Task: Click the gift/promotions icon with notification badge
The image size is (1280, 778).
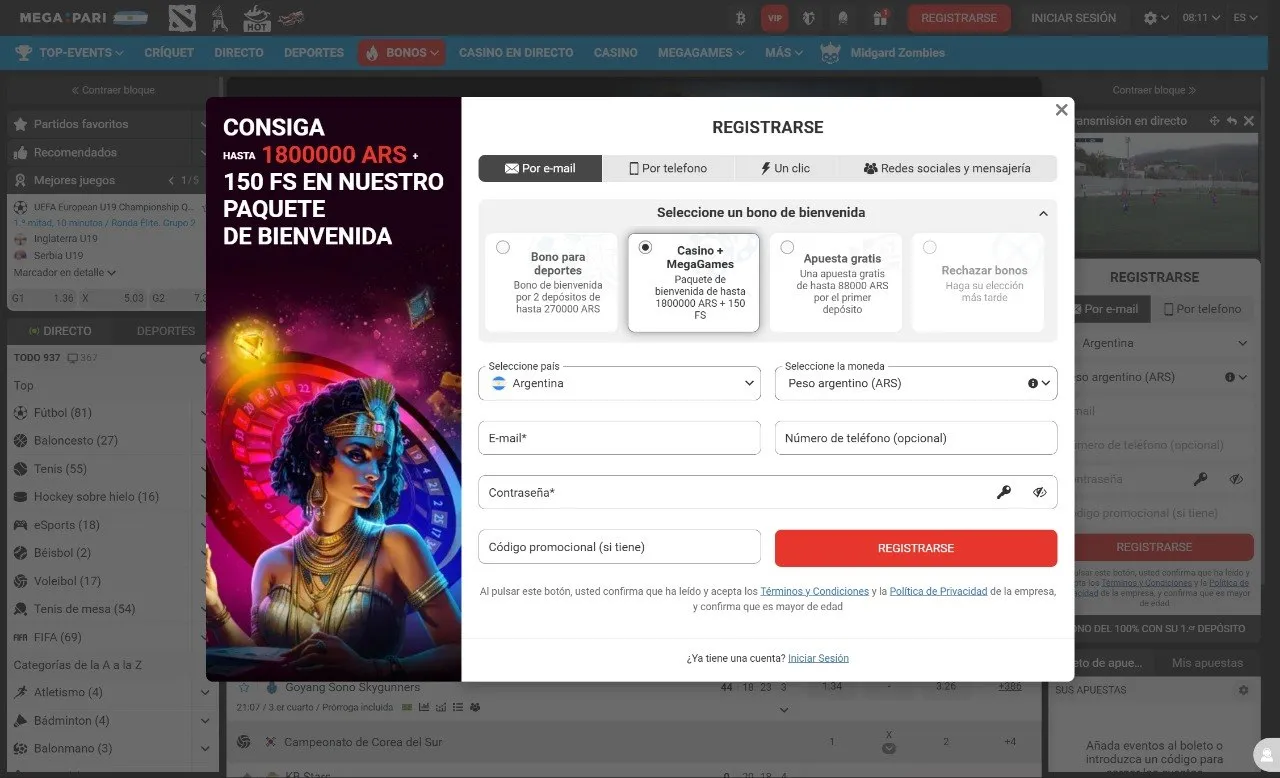Action: tap(877, 17)
